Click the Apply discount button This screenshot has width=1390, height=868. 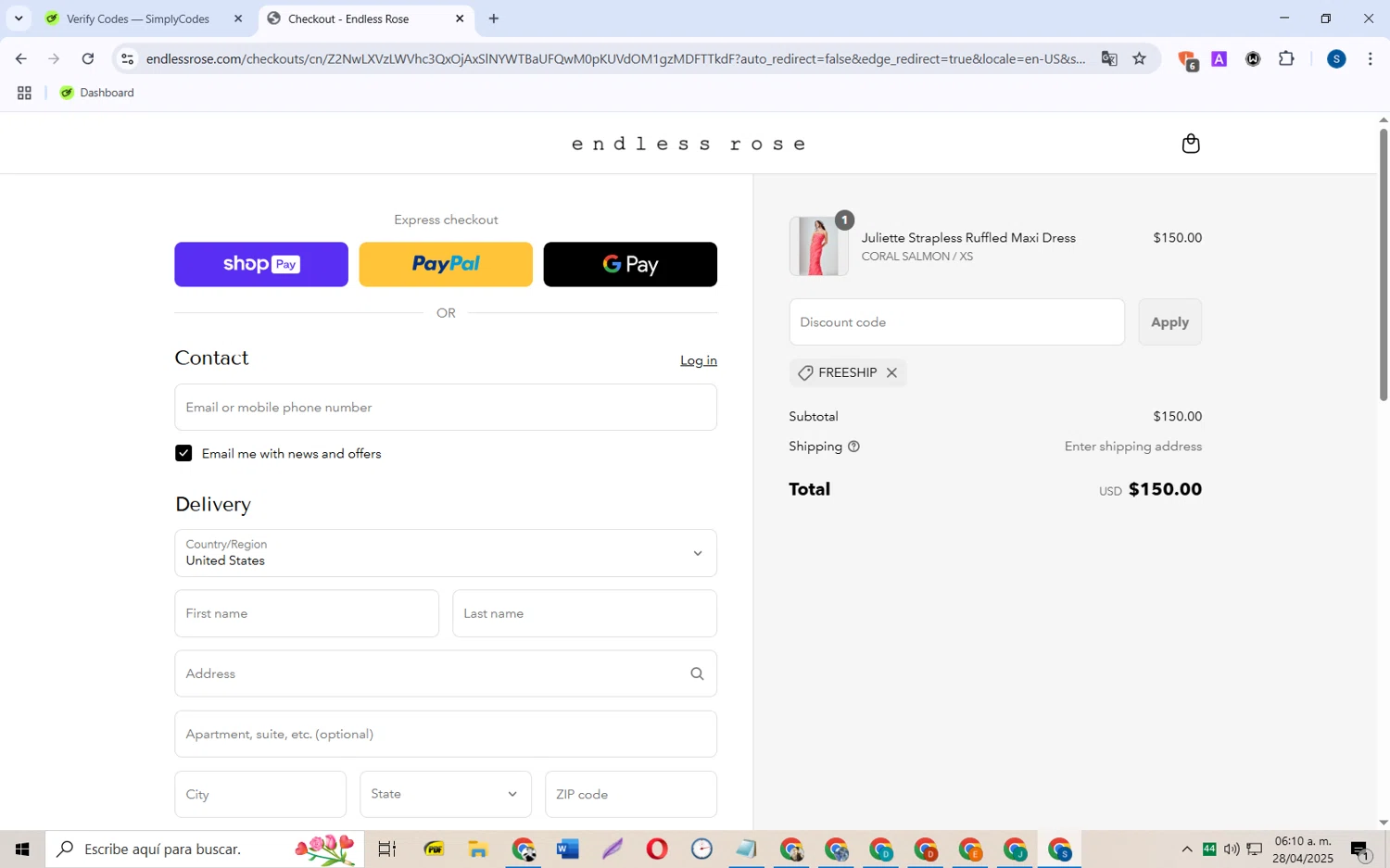[x=1169, y=321]
